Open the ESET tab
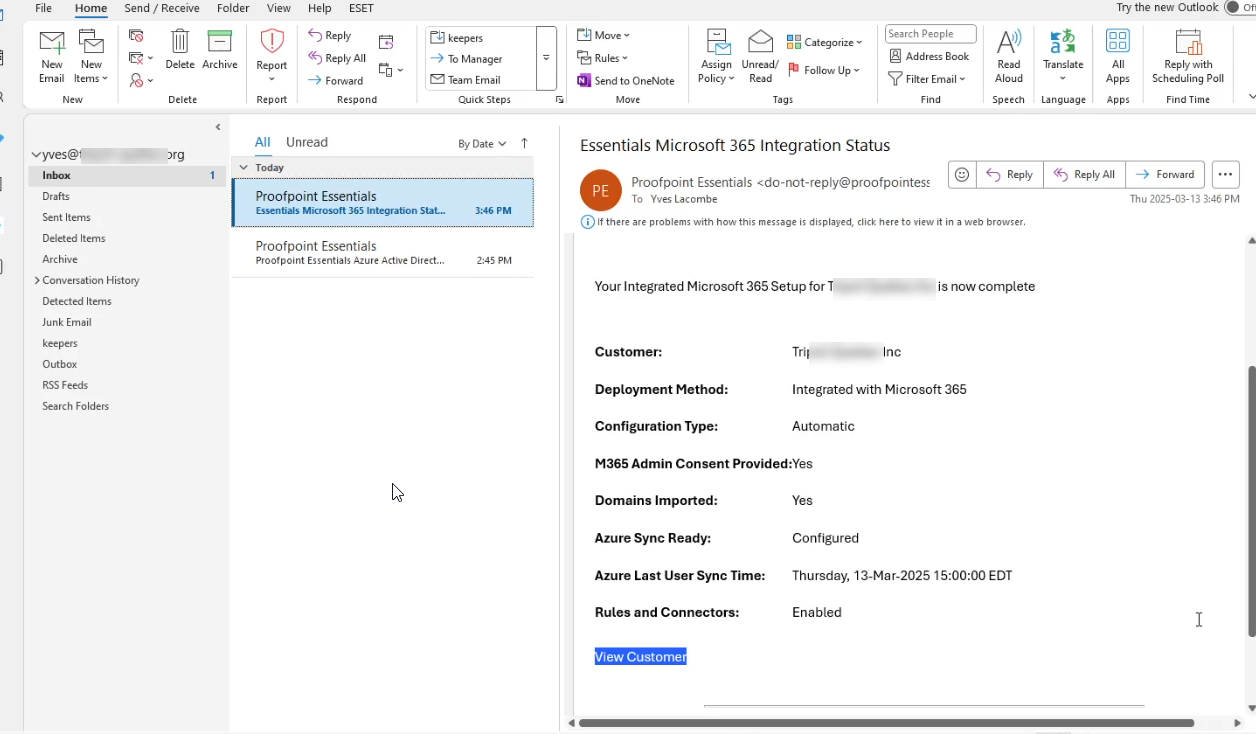The image size is (1256, 734). [361, 8]
